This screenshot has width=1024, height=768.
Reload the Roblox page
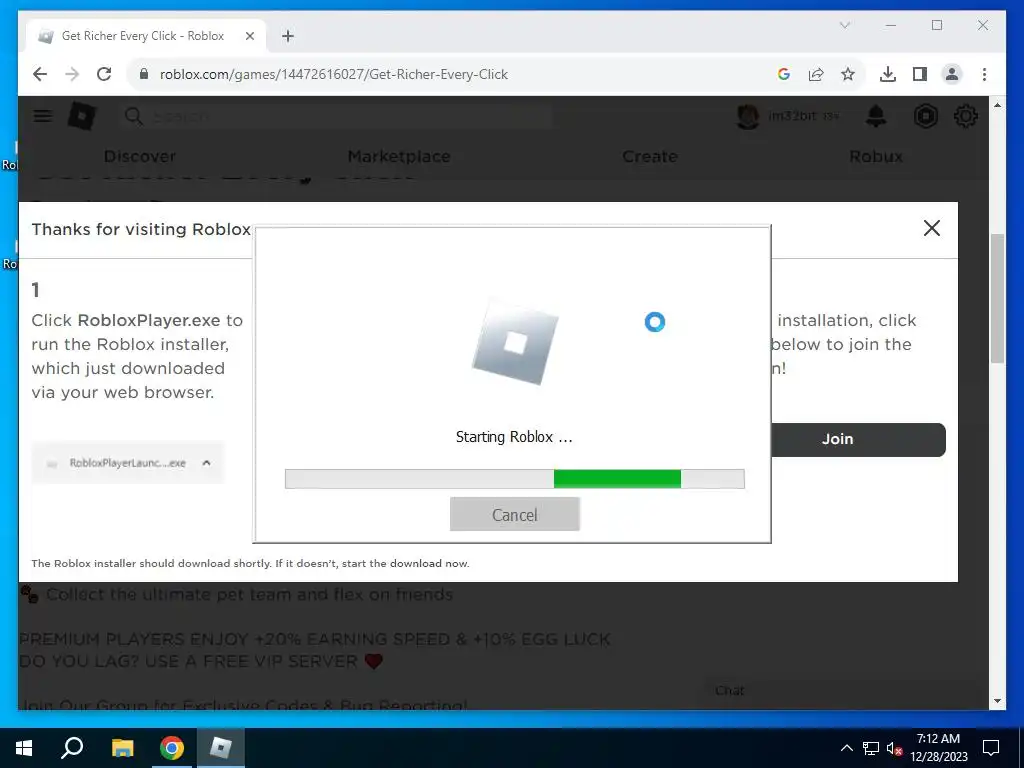pos(104,74)
